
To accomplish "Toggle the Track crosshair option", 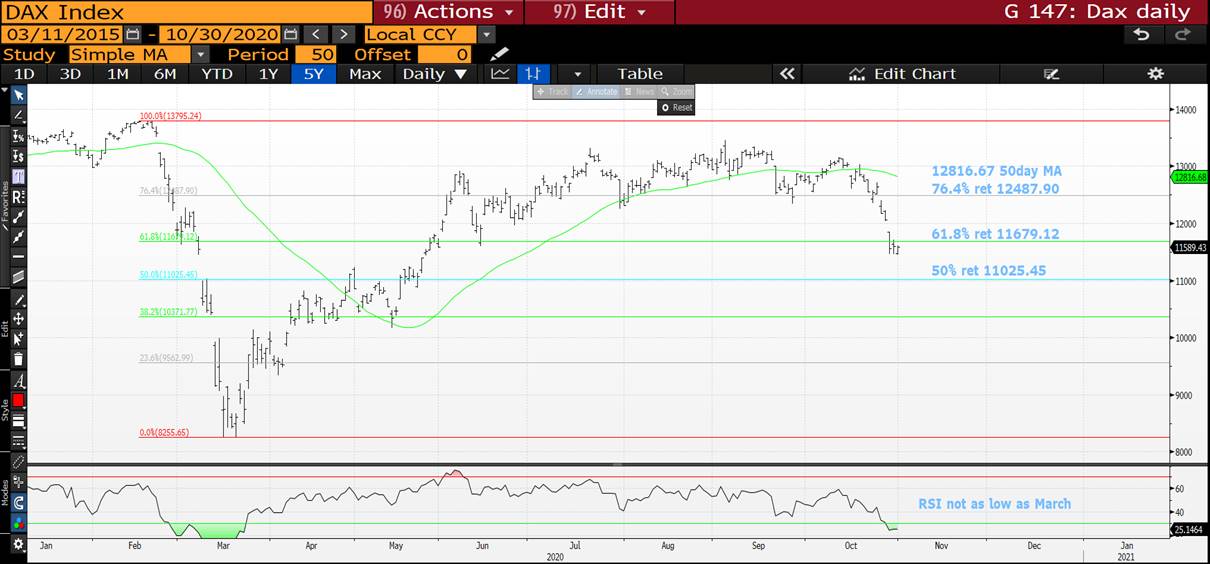I will [x=553, y=91].
